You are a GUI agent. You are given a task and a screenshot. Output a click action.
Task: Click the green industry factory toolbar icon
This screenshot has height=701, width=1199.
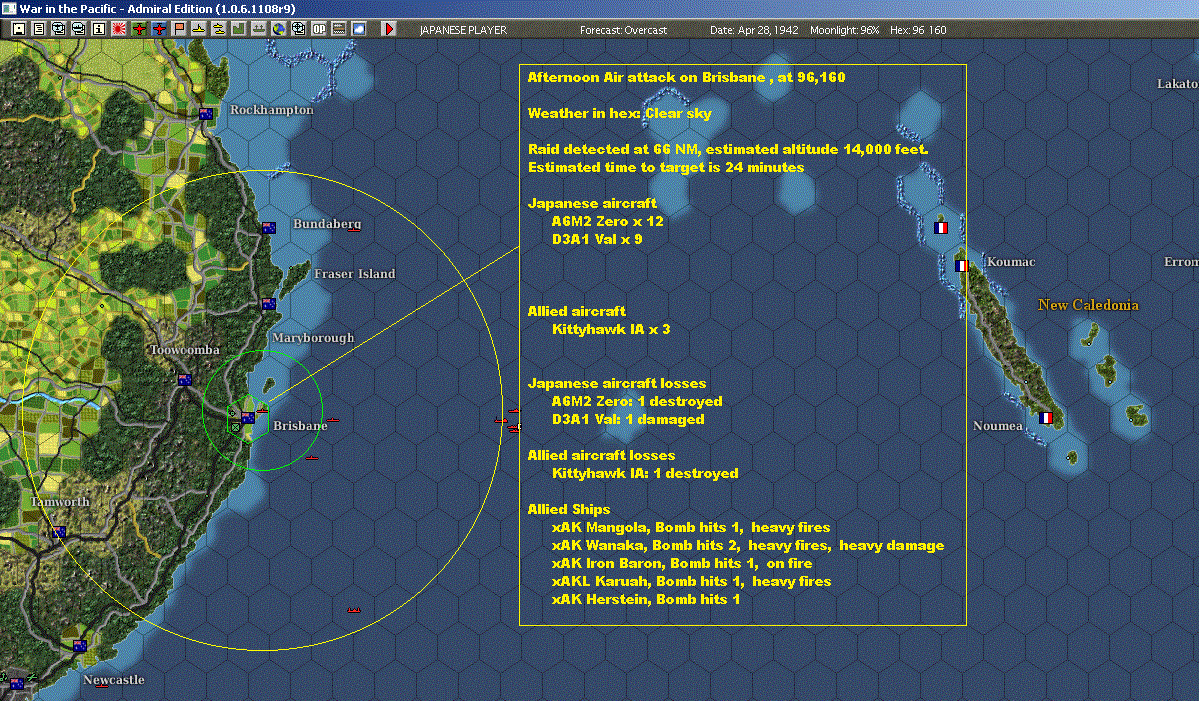click(x=239, y=29)
